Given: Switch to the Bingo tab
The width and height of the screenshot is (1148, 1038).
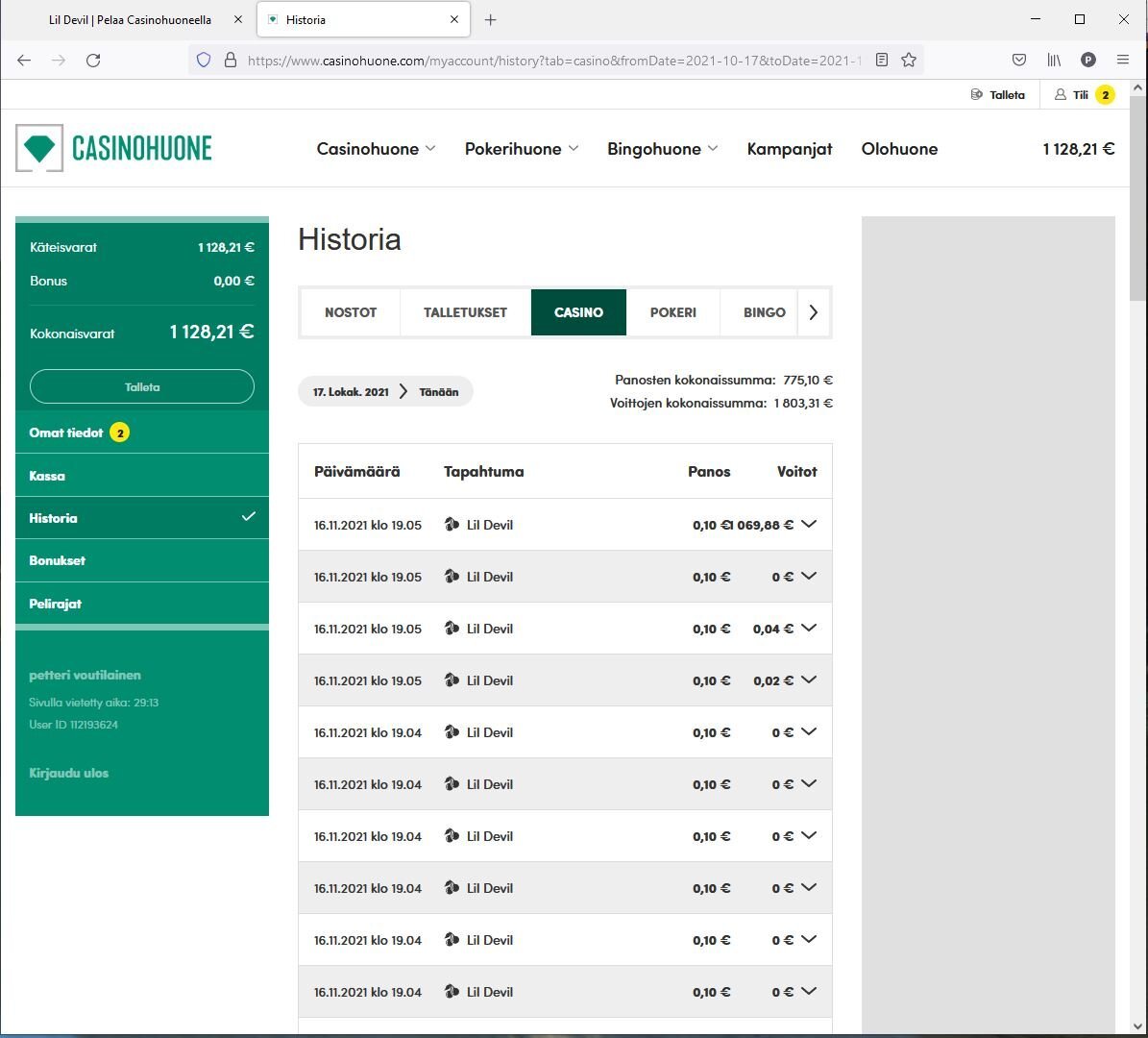Looking at the screenshot, I should pos(765,312).
